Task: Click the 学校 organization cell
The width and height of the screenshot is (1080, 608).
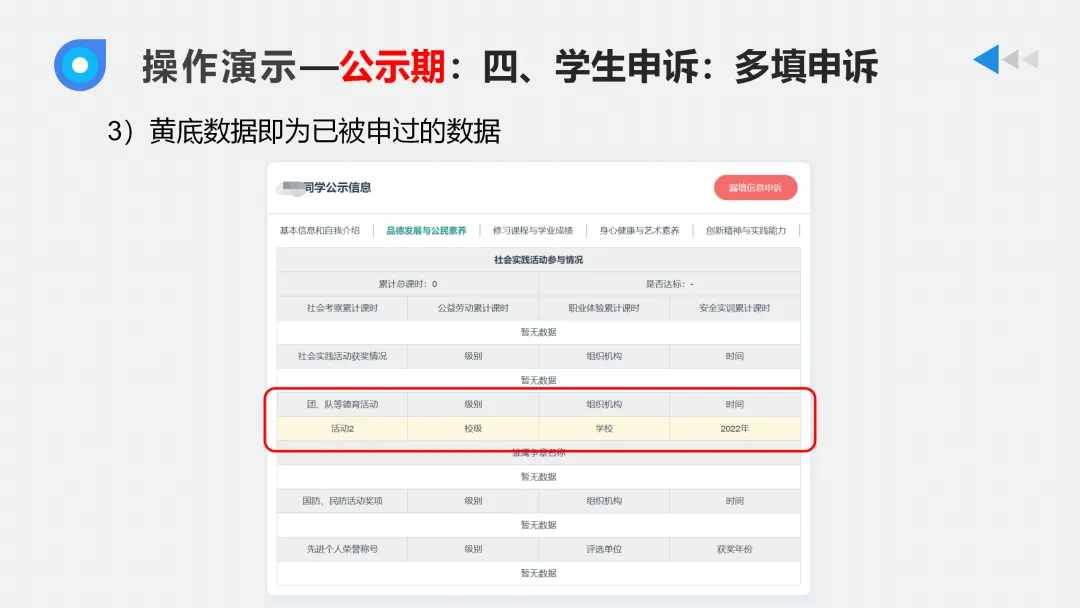Action: (x=604, y=428)
